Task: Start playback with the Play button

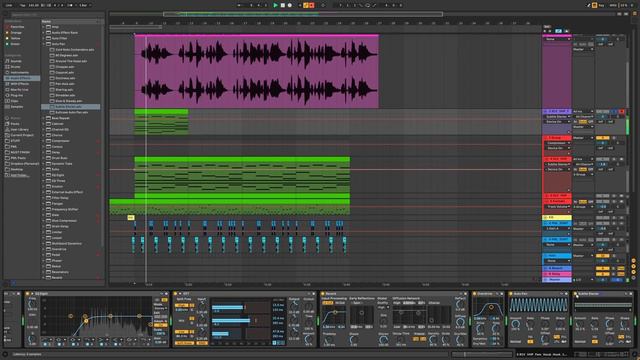Action: point(275,5)
